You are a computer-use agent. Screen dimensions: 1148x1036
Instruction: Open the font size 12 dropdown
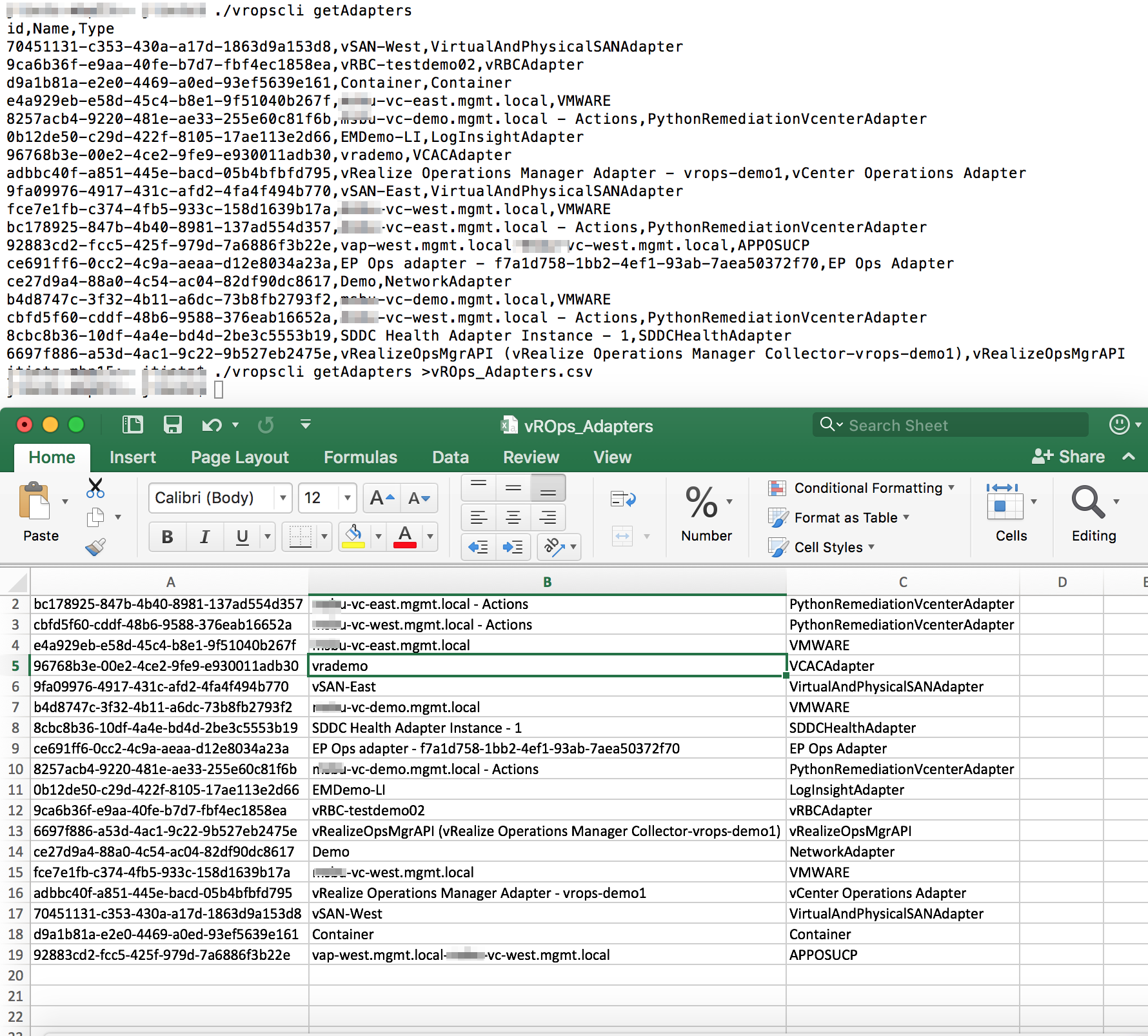pyautogui.click(x=347, y=498)
